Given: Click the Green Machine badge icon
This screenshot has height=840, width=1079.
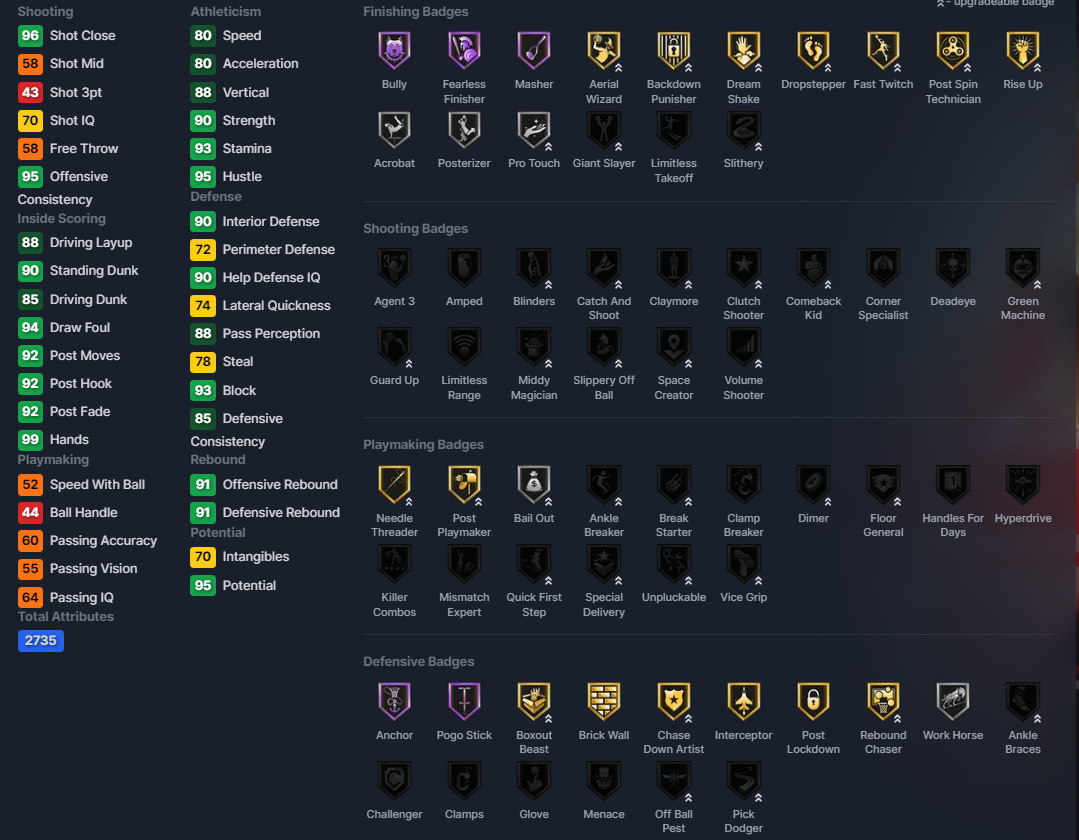Looking at the screenshot, I should (x=1023, y=267).
